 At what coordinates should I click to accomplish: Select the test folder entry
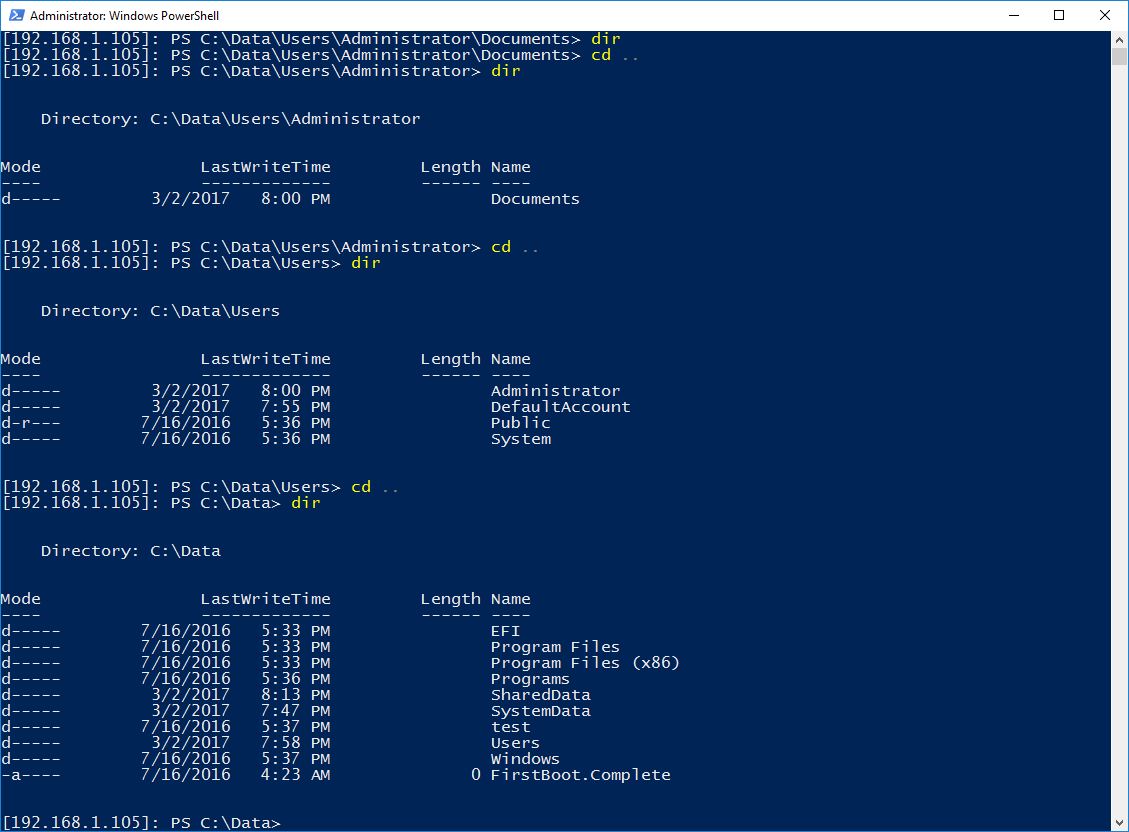point(510,727)
